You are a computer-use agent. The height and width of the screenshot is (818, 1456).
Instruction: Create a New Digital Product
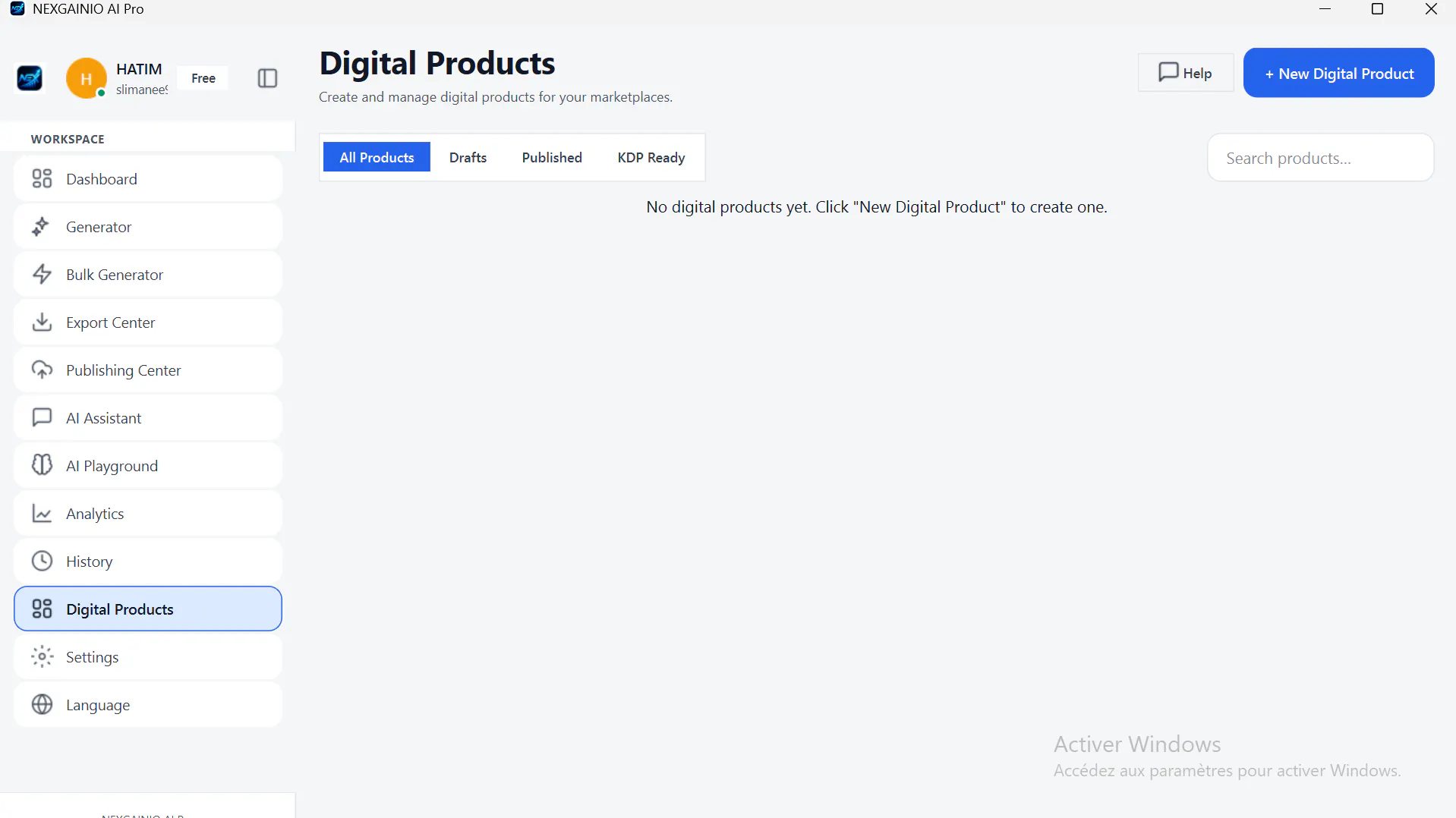coord(1339,73)
